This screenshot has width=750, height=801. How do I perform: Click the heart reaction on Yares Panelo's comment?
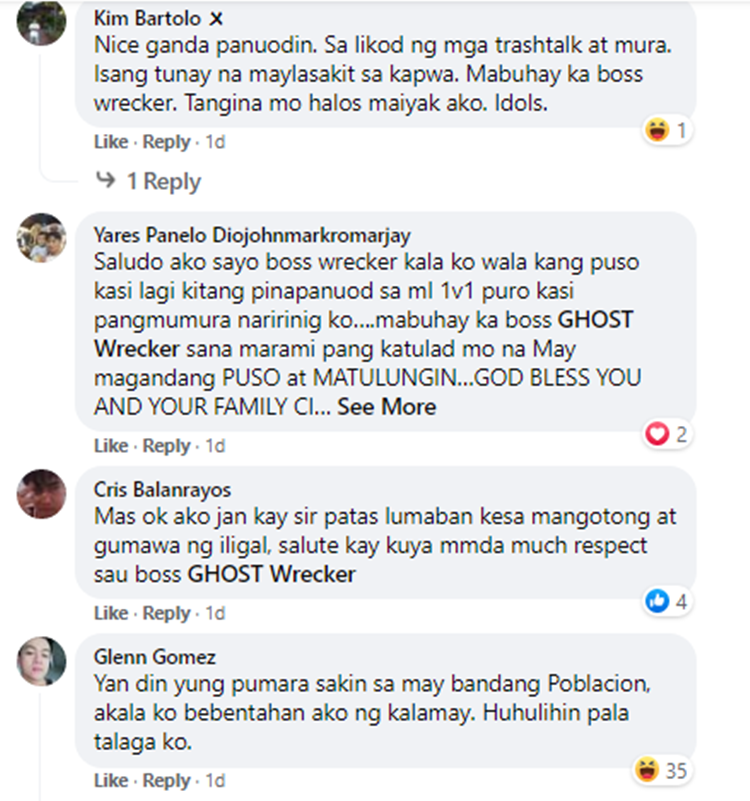point(657,434)
